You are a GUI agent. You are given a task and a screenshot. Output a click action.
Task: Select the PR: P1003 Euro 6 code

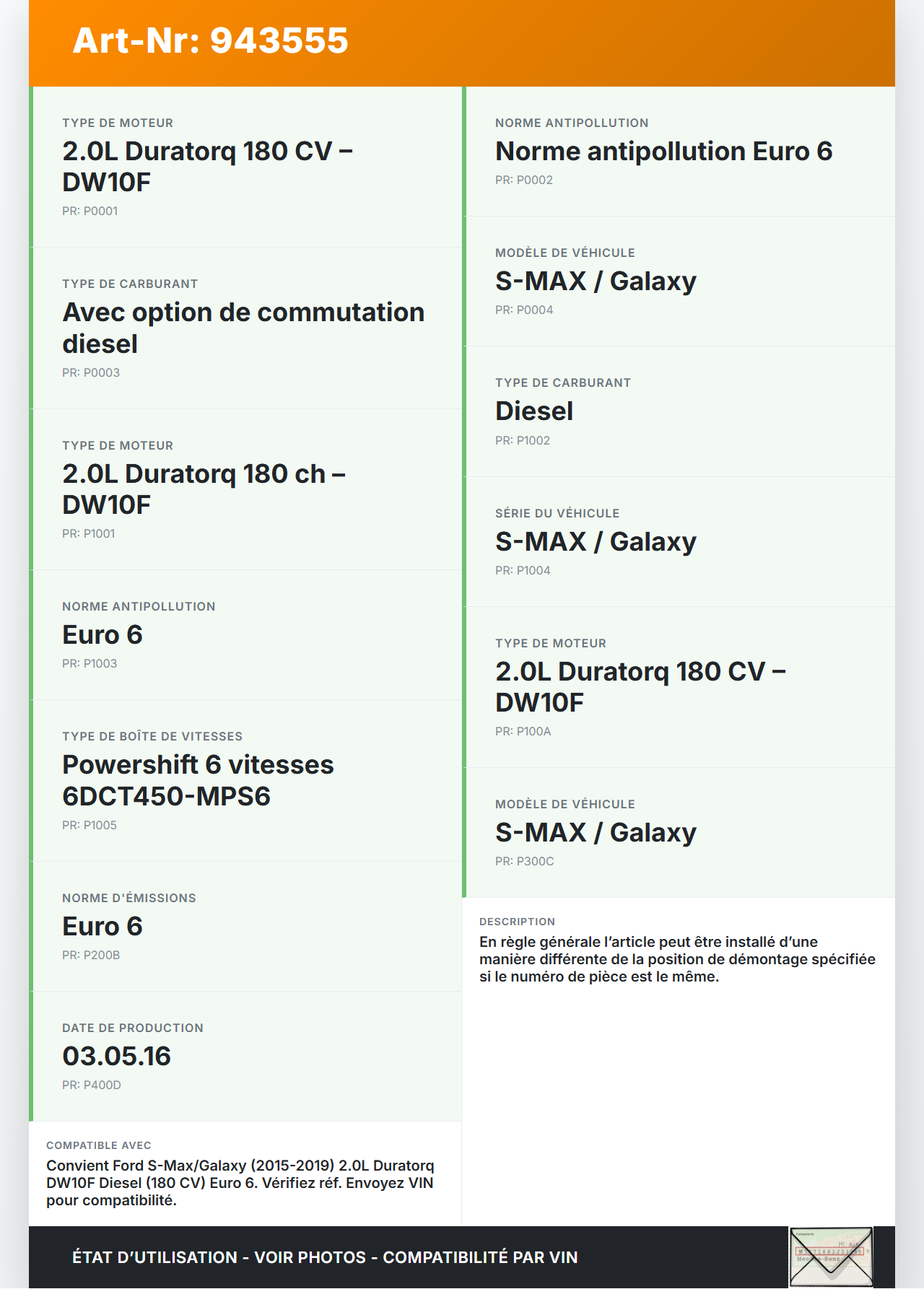[89, 663]
